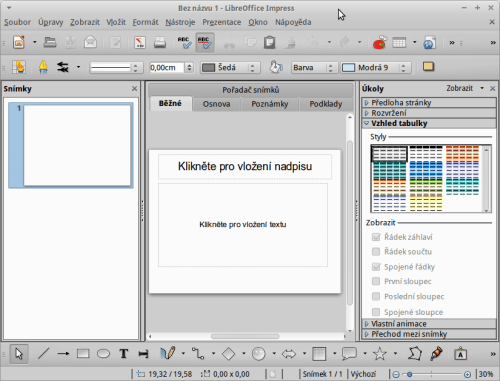Select the Rectangle tool
500x381 pixels.
[83, 354]
